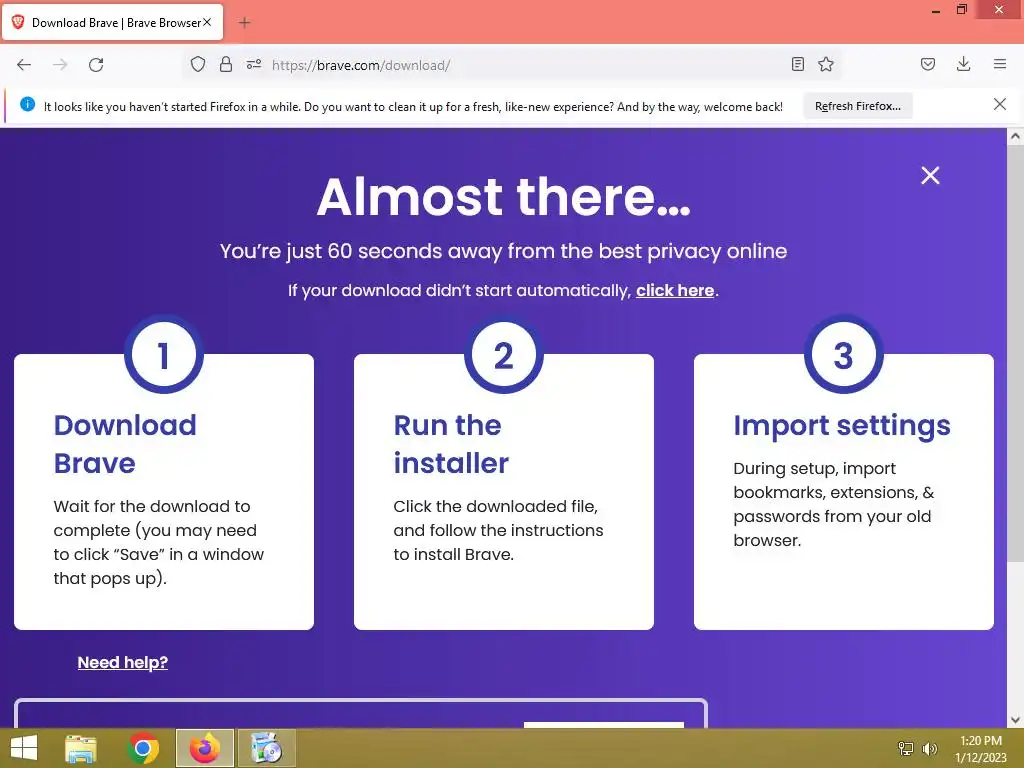Click the Run the installer heading

tap(451, 444)
